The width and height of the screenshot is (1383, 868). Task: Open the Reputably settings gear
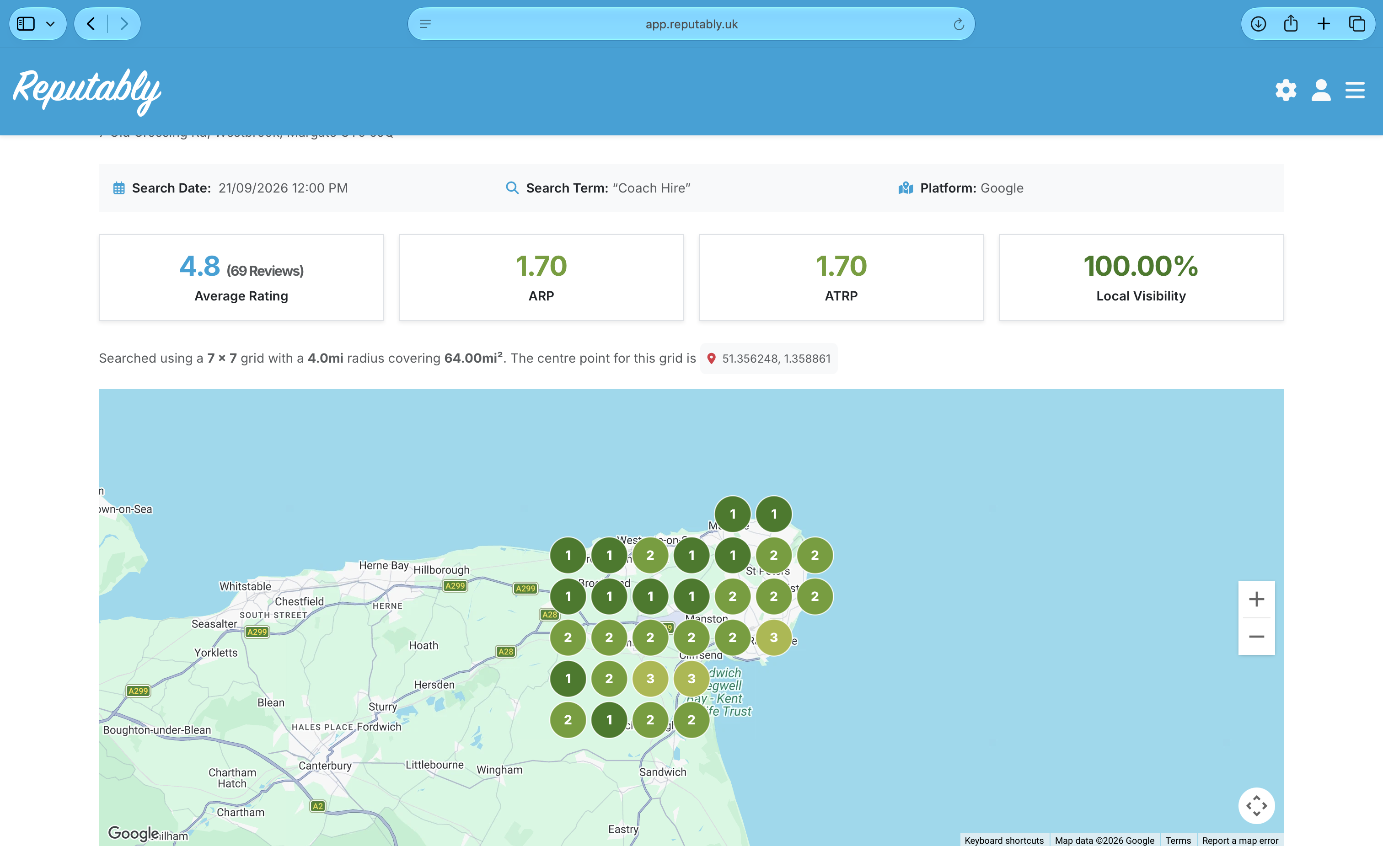pos(1286,90)
